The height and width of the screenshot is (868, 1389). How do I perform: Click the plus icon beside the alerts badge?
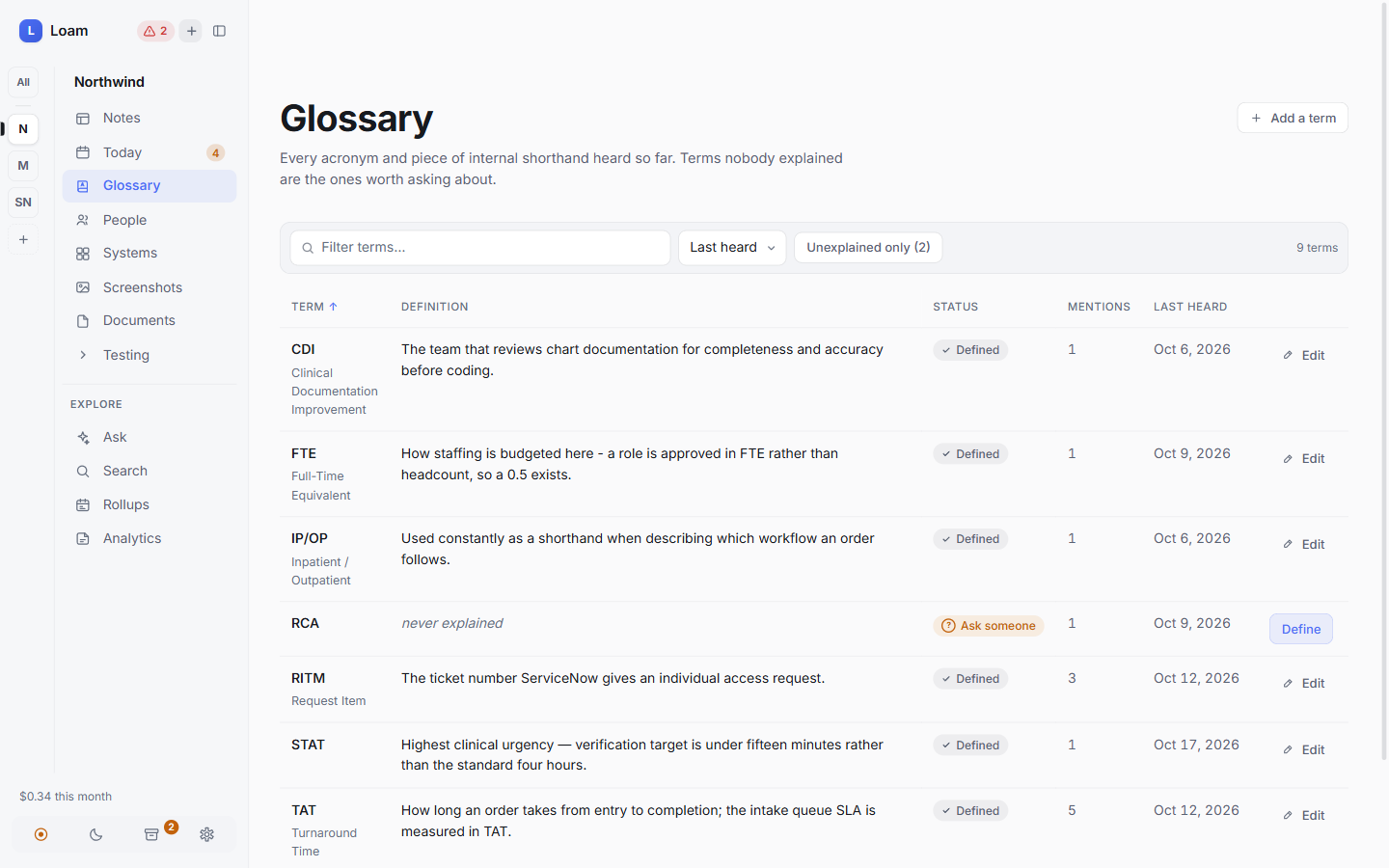click(x=192, y=31)
